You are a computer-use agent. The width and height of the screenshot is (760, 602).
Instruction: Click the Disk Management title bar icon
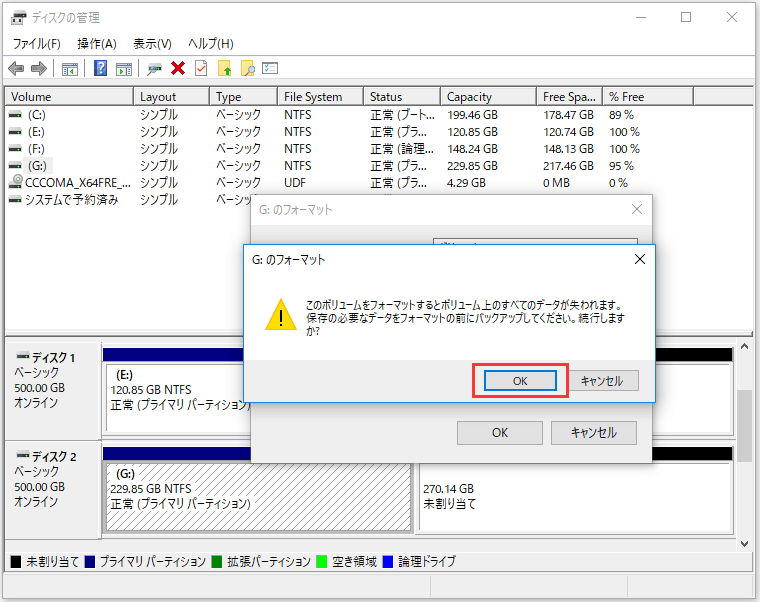pos(18,18)
